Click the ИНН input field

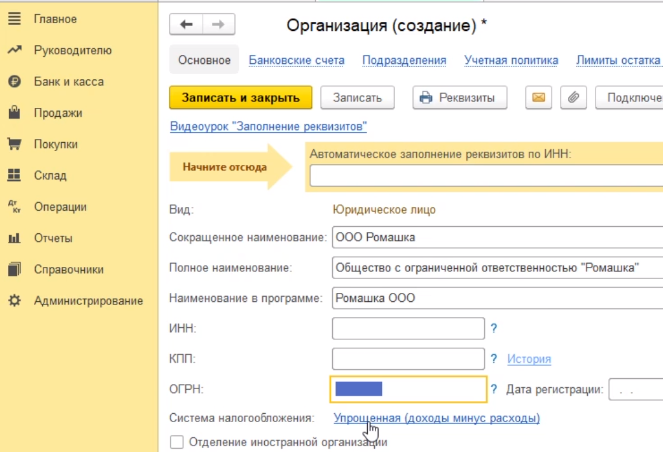[407, 328]
